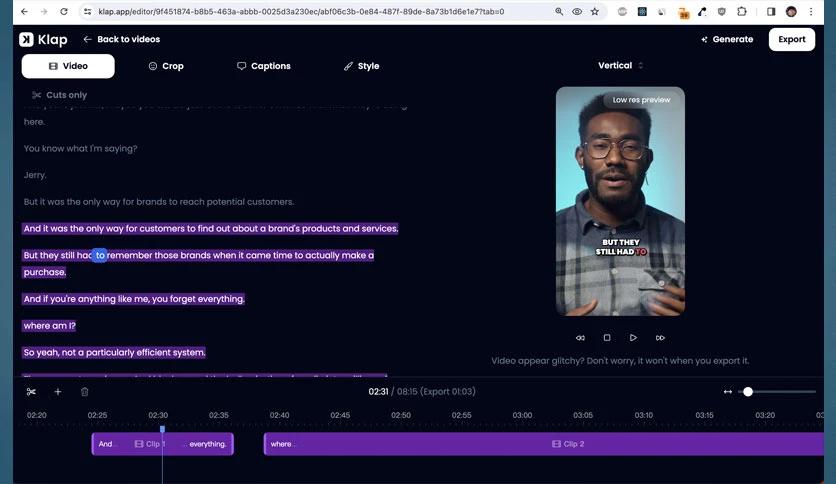View site information icon in address bar

point(87,11)
